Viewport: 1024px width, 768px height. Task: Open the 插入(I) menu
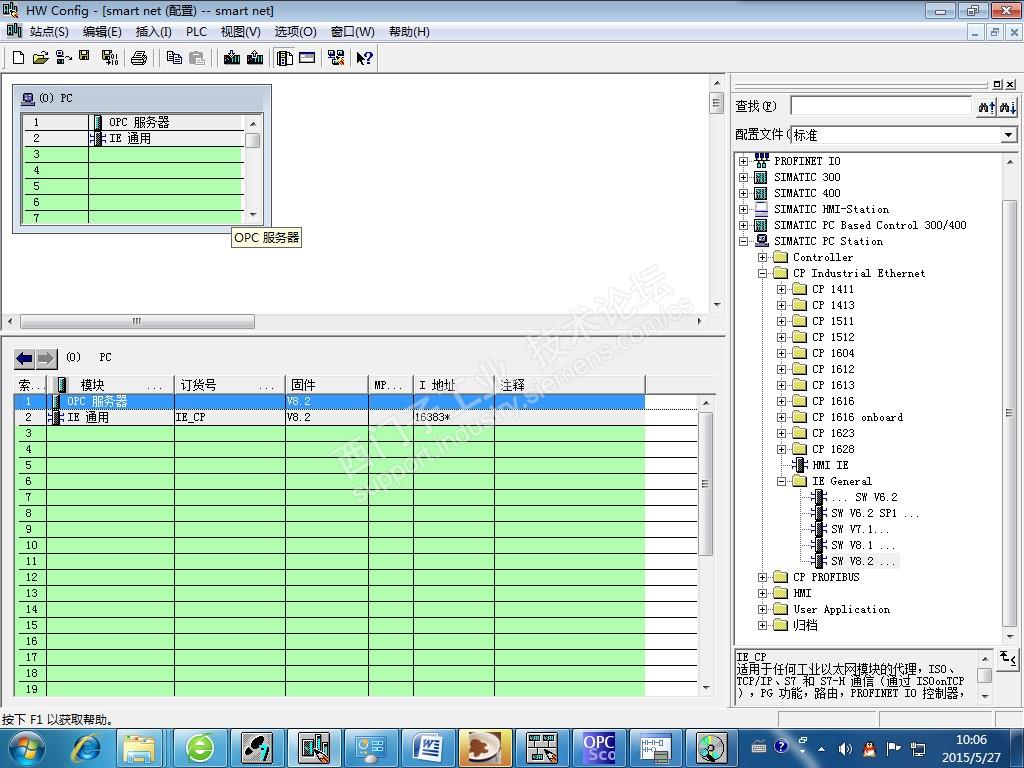tap(153, 31)
